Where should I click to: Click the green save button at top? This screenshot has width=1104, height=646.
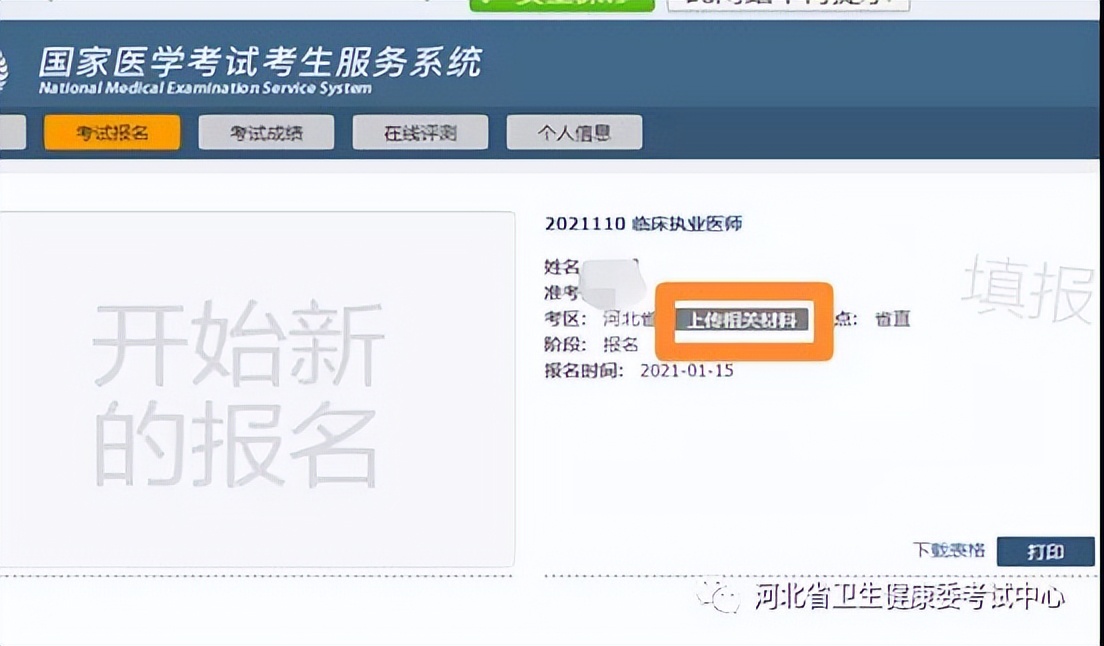point(562,4)
